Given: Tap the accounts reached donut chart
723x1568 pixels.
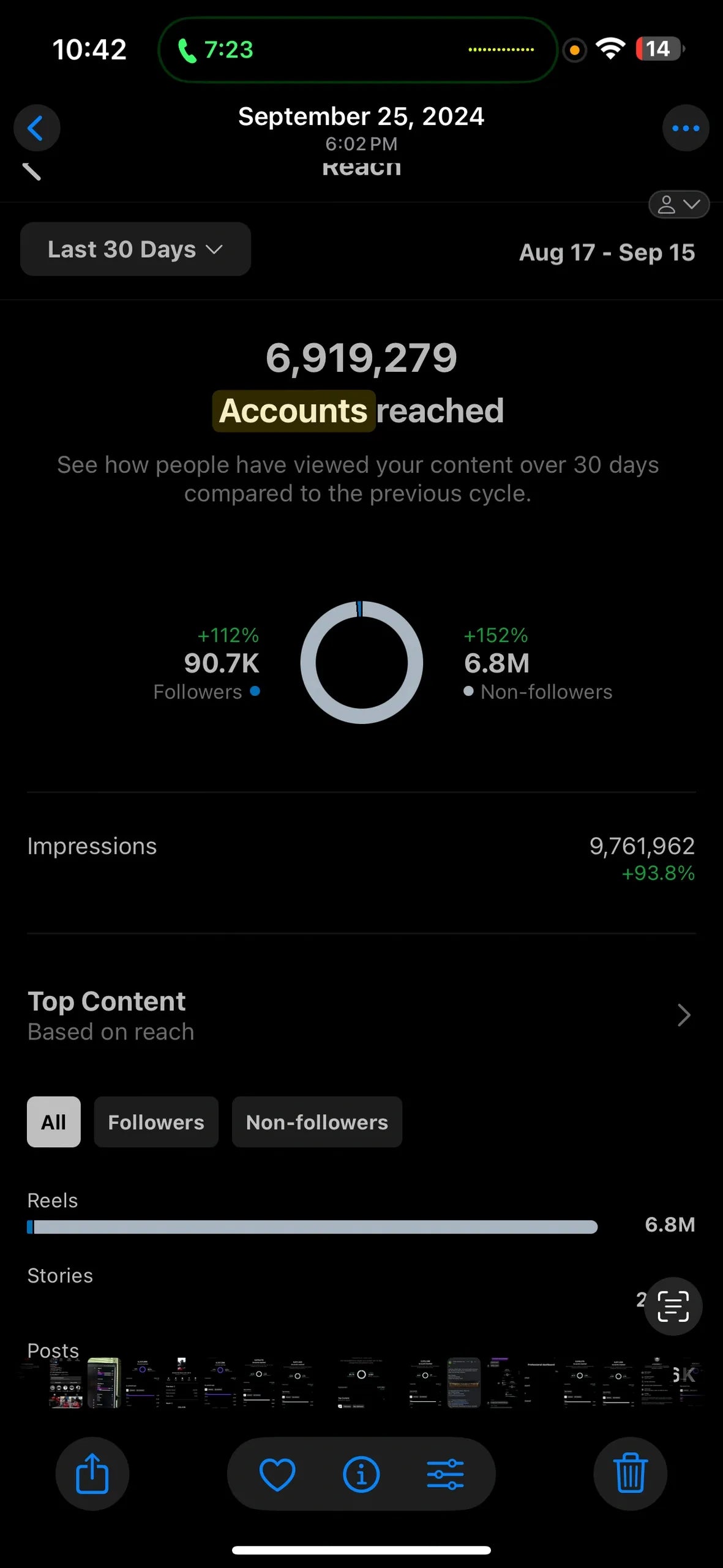Looking at the screenshot, I should point(361,662).
